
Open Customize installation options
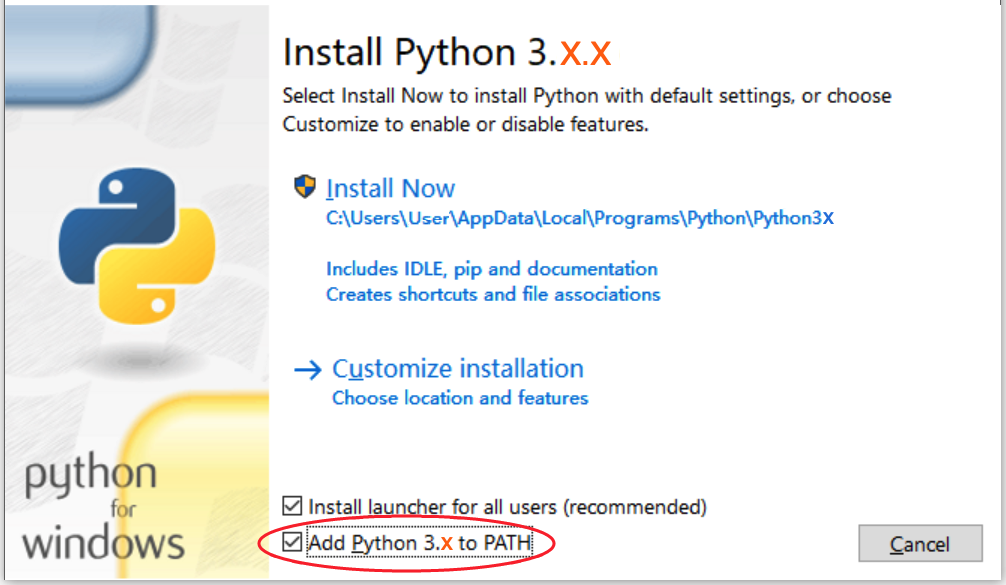(x=458, y=369)
